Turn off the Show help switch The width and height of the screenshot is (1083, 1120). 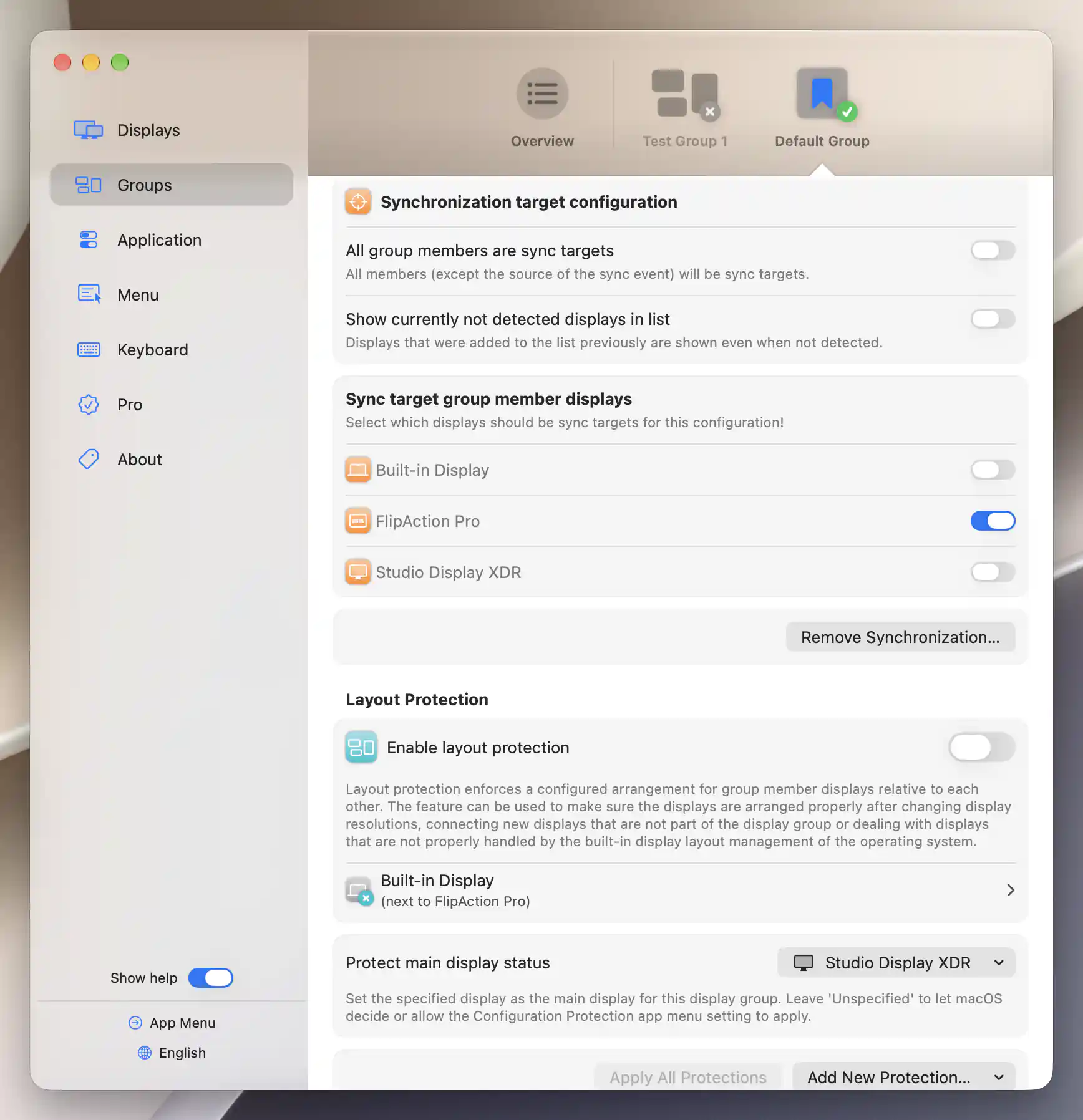[x=211, y=978]
